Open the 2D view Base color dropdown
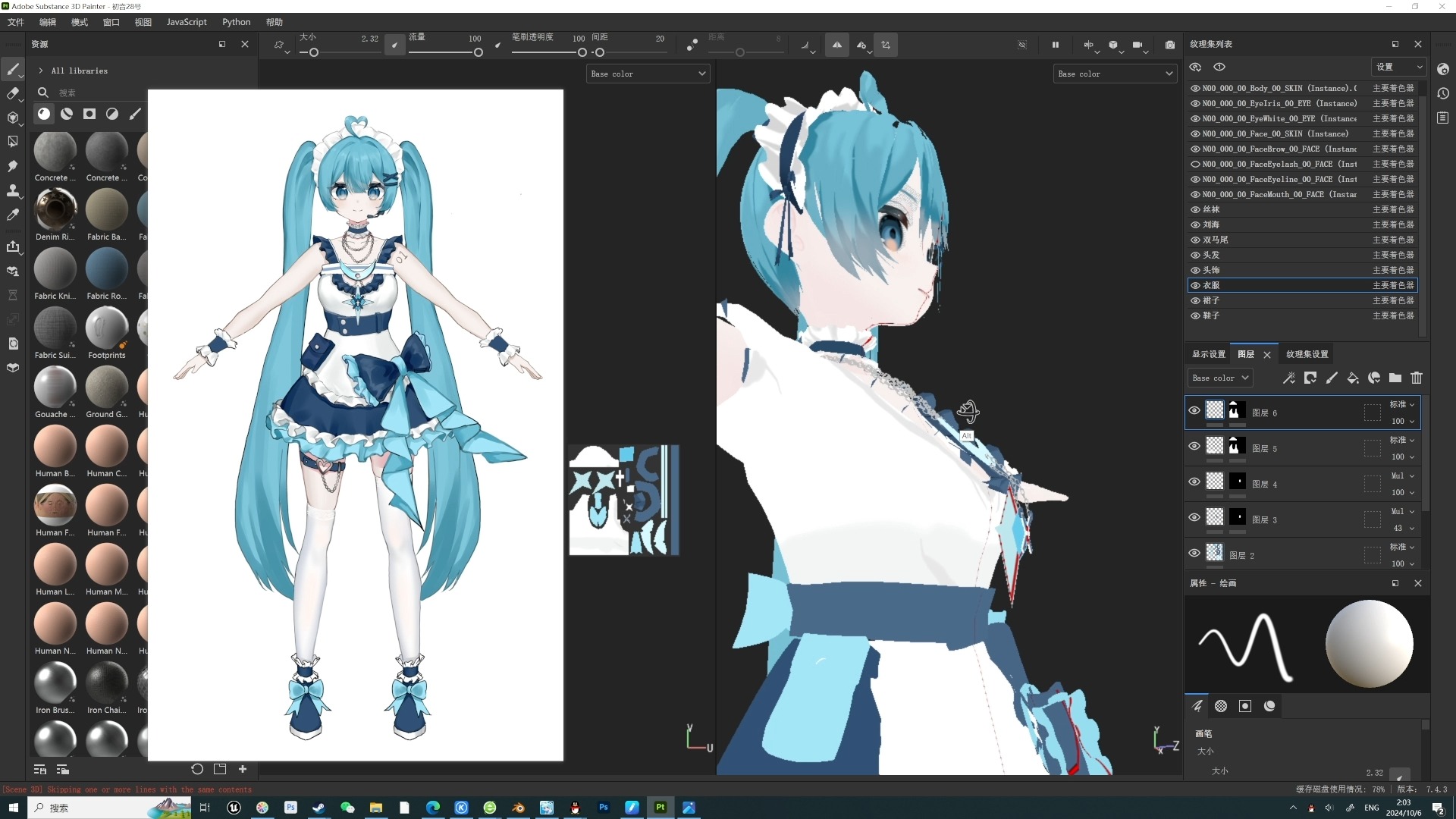 pos(648,74)
